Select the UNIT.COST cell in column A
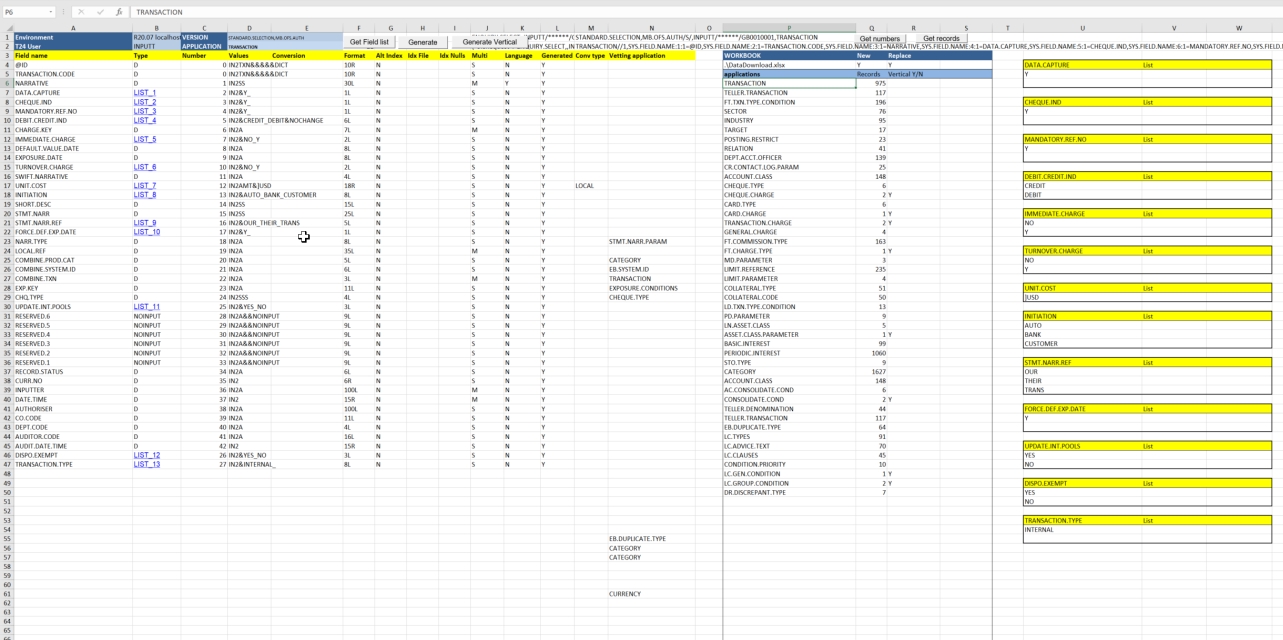Image resolution: width=1283 pixels, height=640 pixels. click(73, 186)
